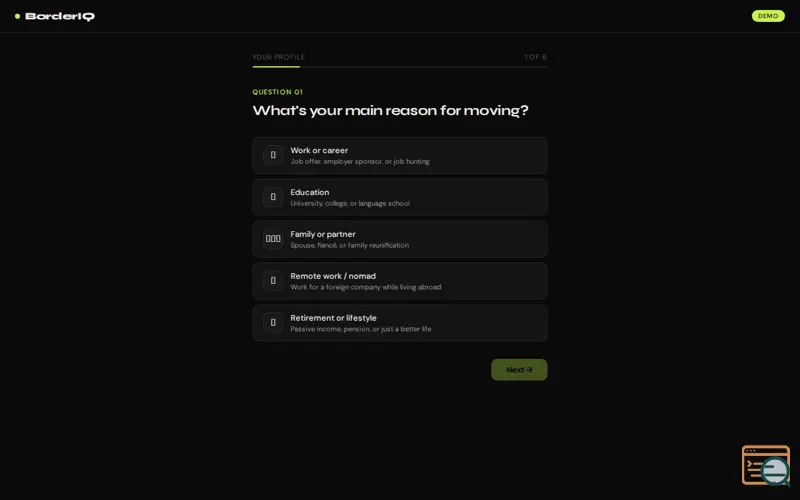This screenshot has height=500, width=800.
Task: Click the Work or career icon box
Action: pyautogui.click(x=273, y=155)
